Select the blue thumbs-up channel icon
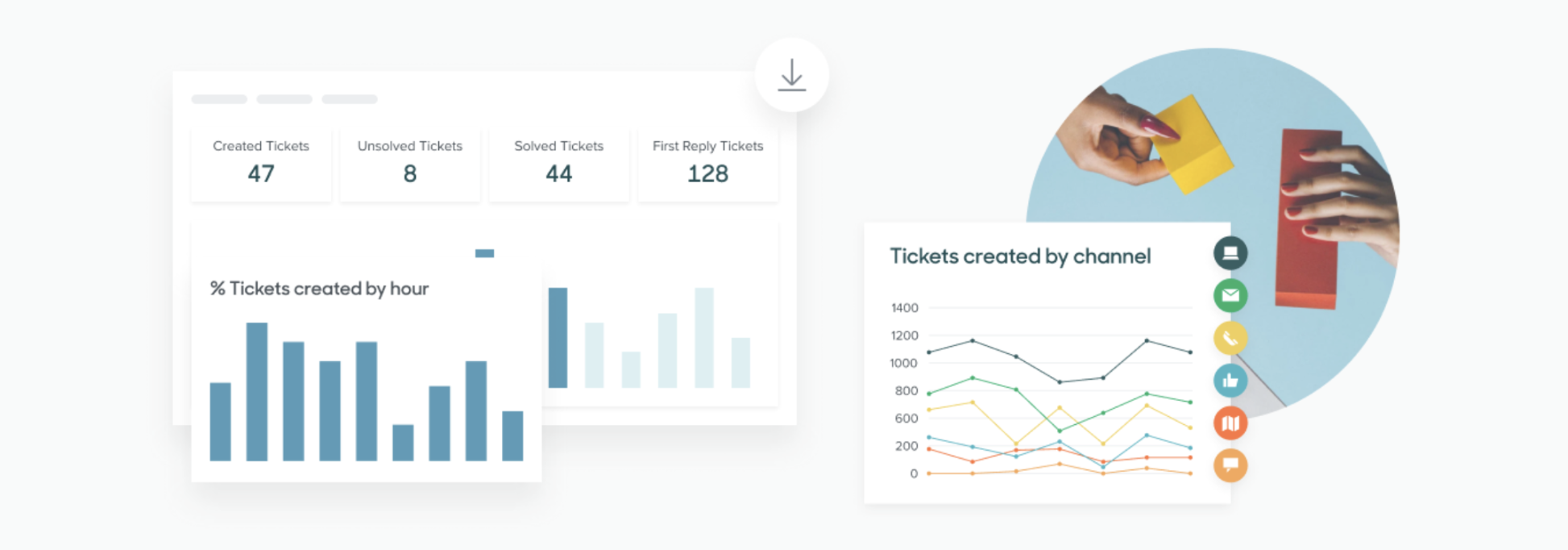Image resolution: width=1568 pixels, height=550 pixels. pyautogui.click(x=1230, y=381)
